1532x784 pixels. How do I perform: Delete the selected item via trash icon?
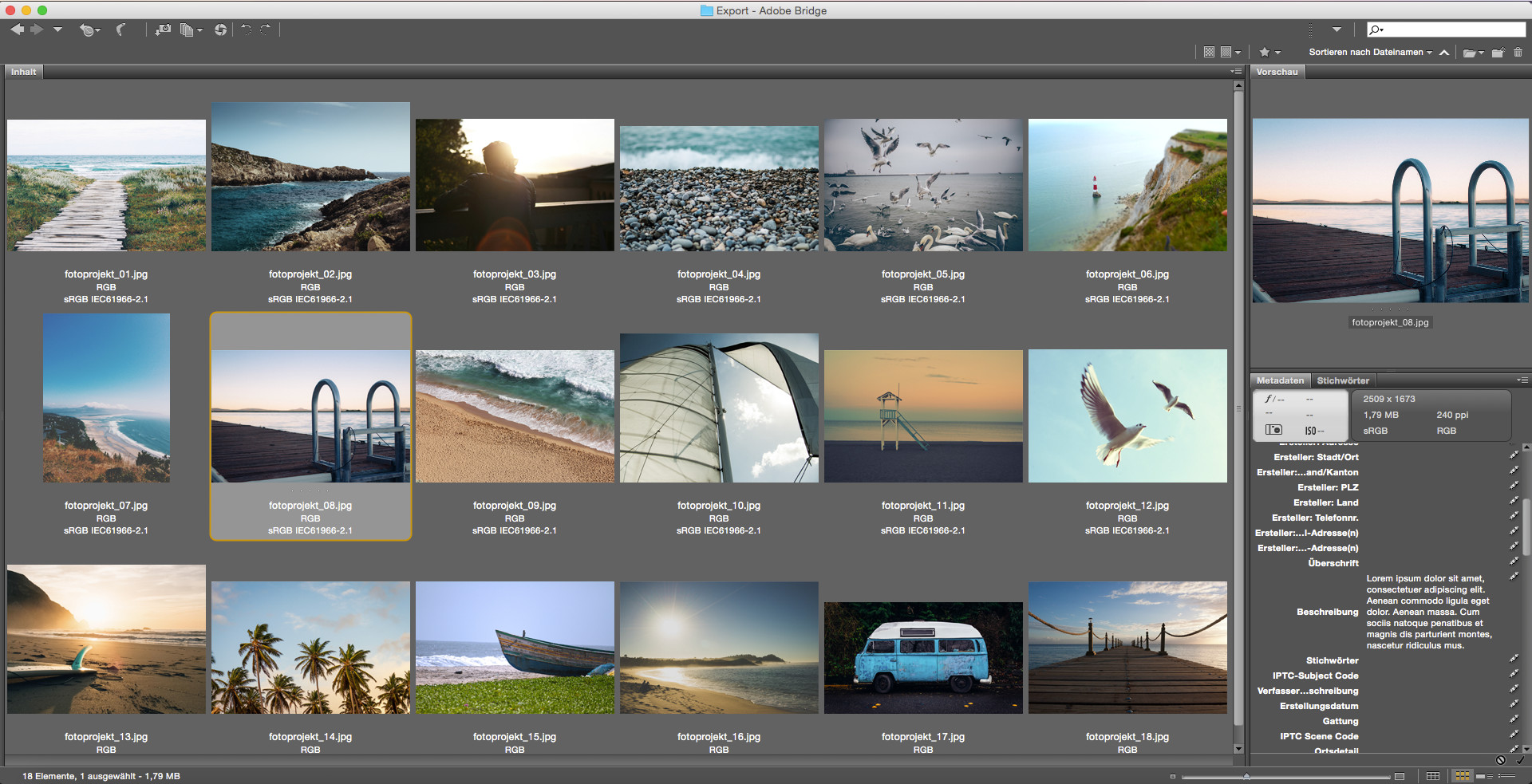[1518, 53]
